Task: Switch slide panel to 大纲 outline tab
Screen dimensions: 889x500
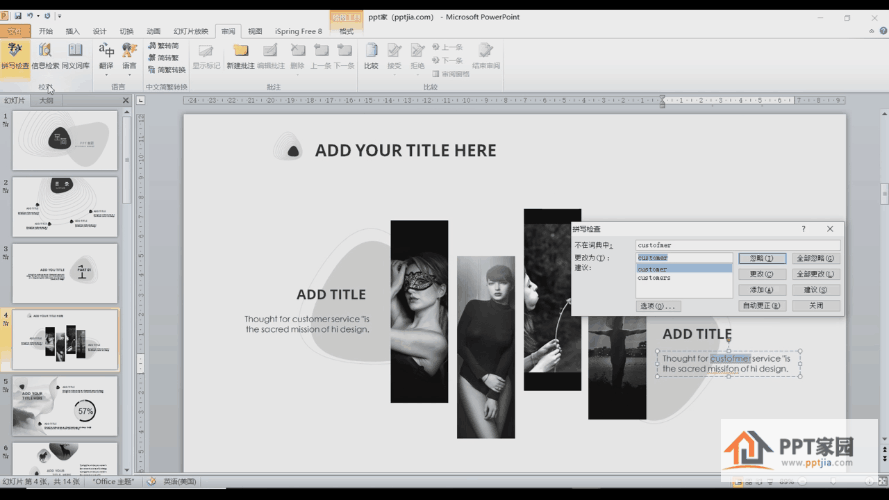Action: click(46, 100)
